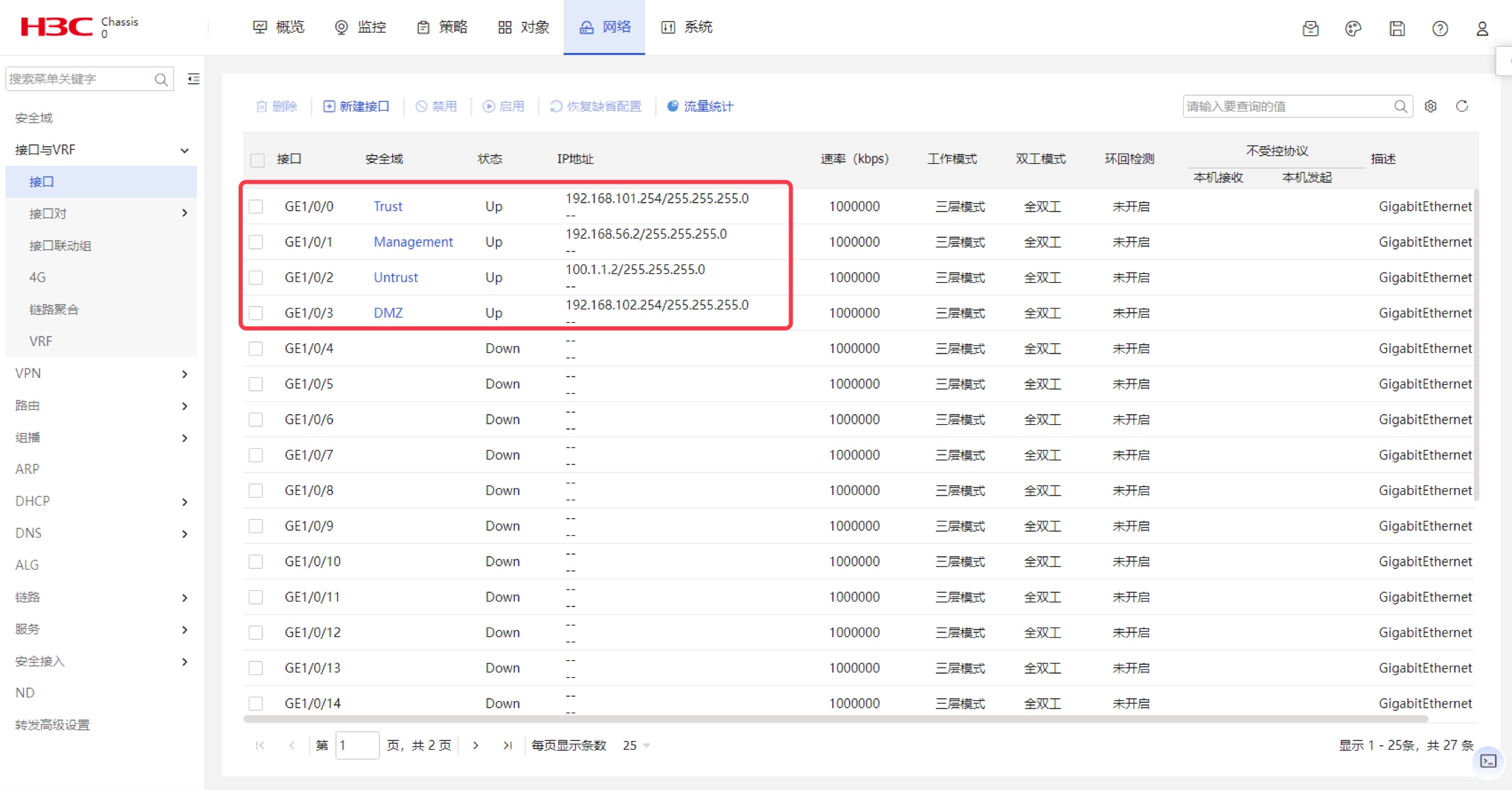
Task: Click the 禁用 disable button
Action: (436, 106)
